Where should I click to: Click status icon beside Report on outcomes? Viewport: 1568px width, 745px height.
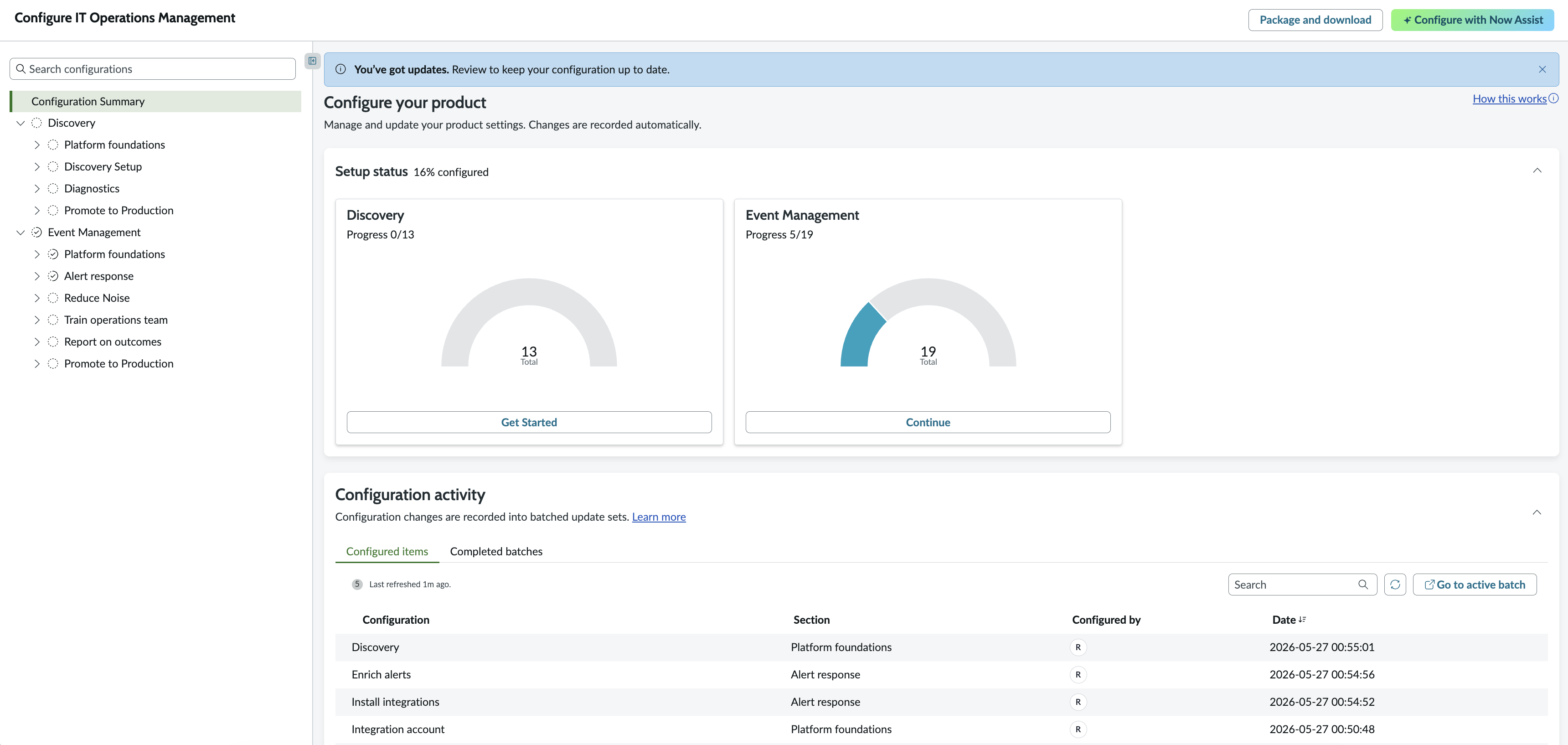53,342
